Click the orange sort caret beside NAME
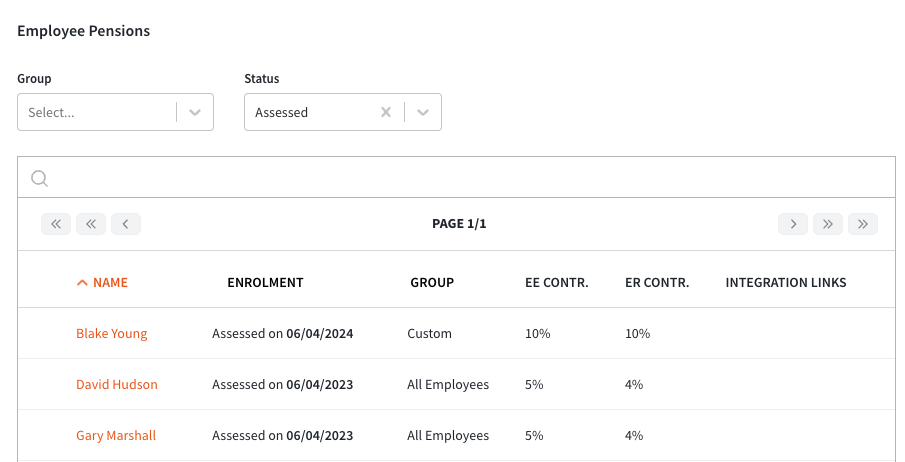Image resolution: width=905 pixels, height=462 pixels. click(x=82, y=282)
